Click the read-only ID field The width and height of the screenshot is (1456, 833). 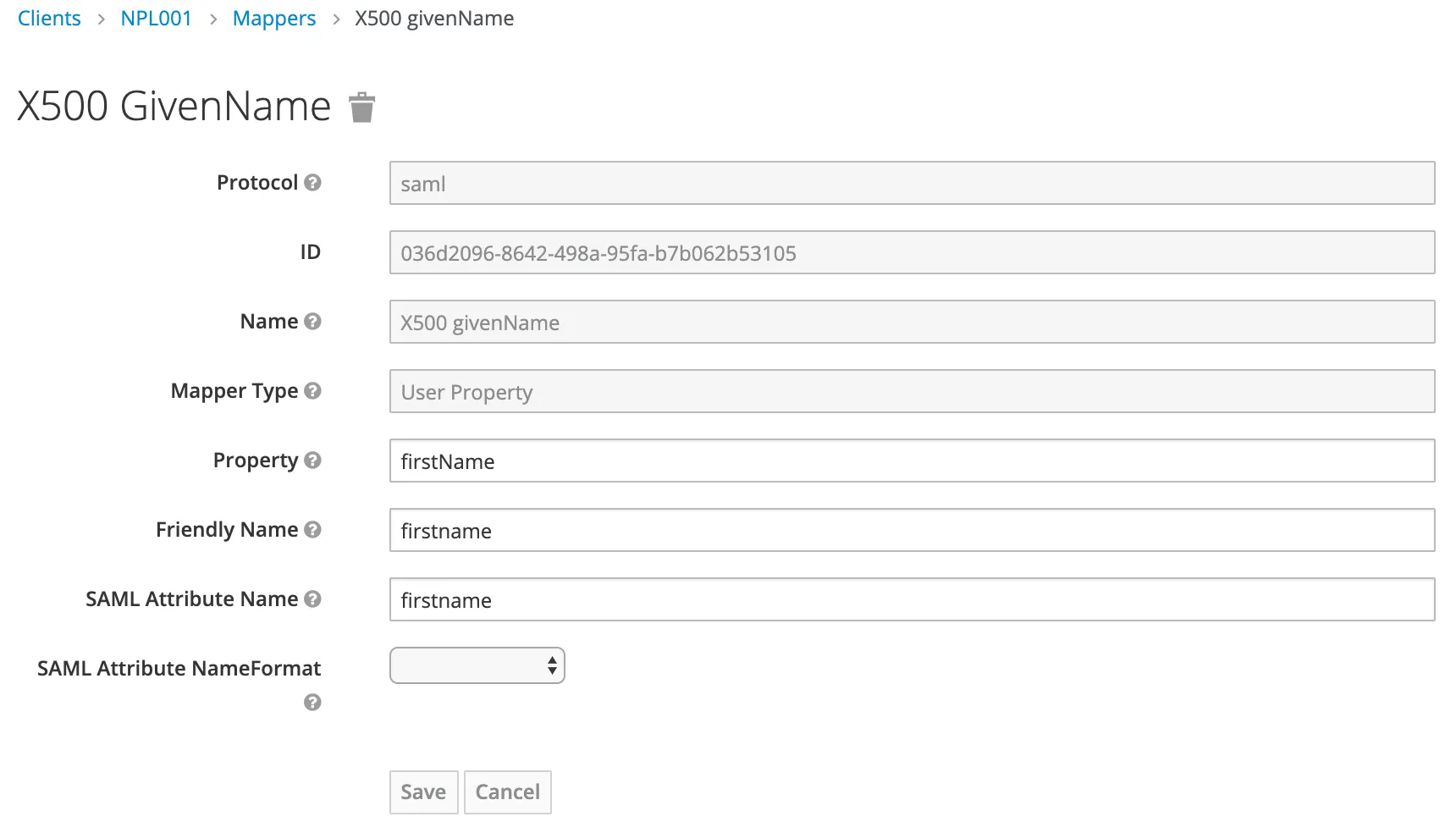912,253
